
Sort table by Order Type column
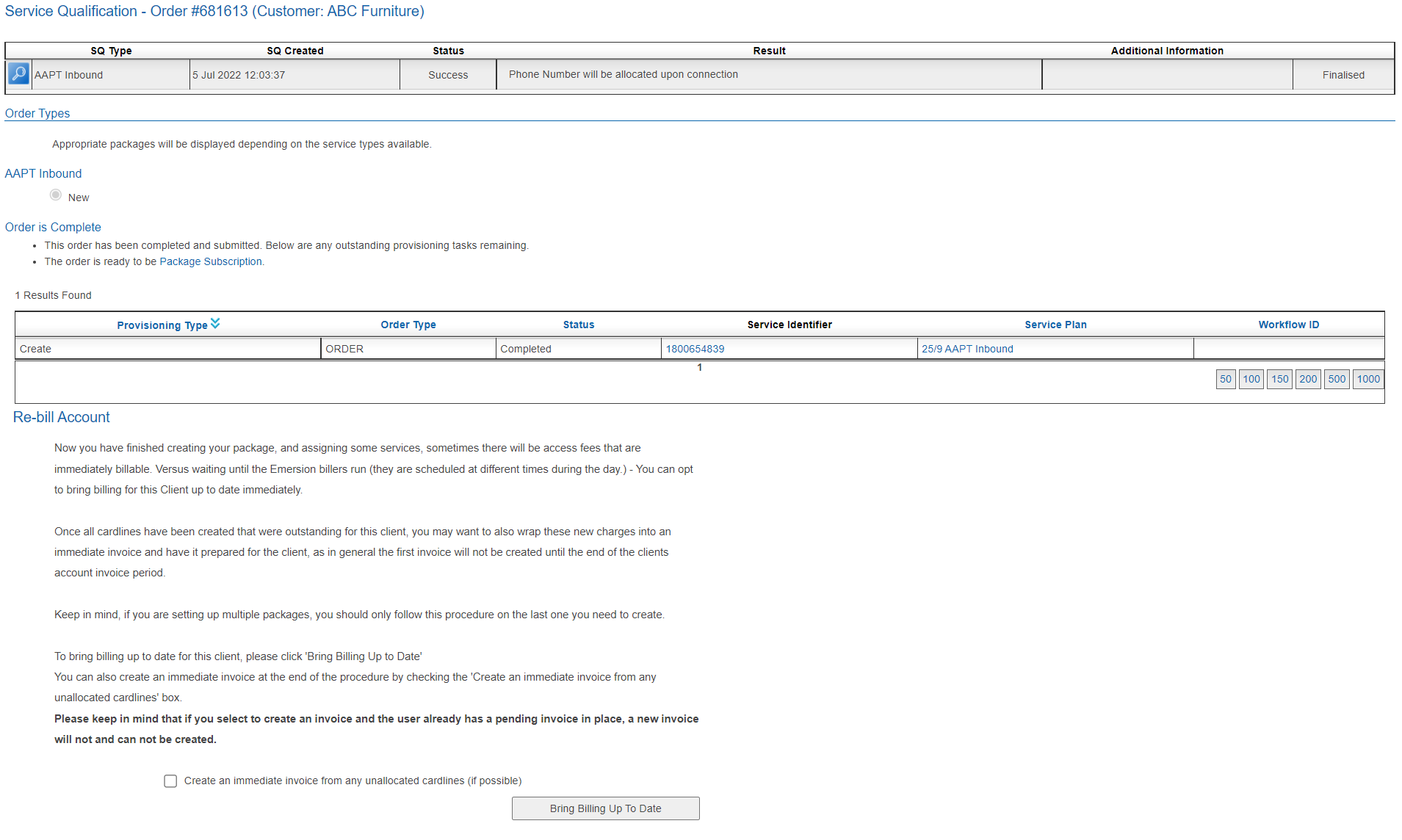tap(408, 325)
